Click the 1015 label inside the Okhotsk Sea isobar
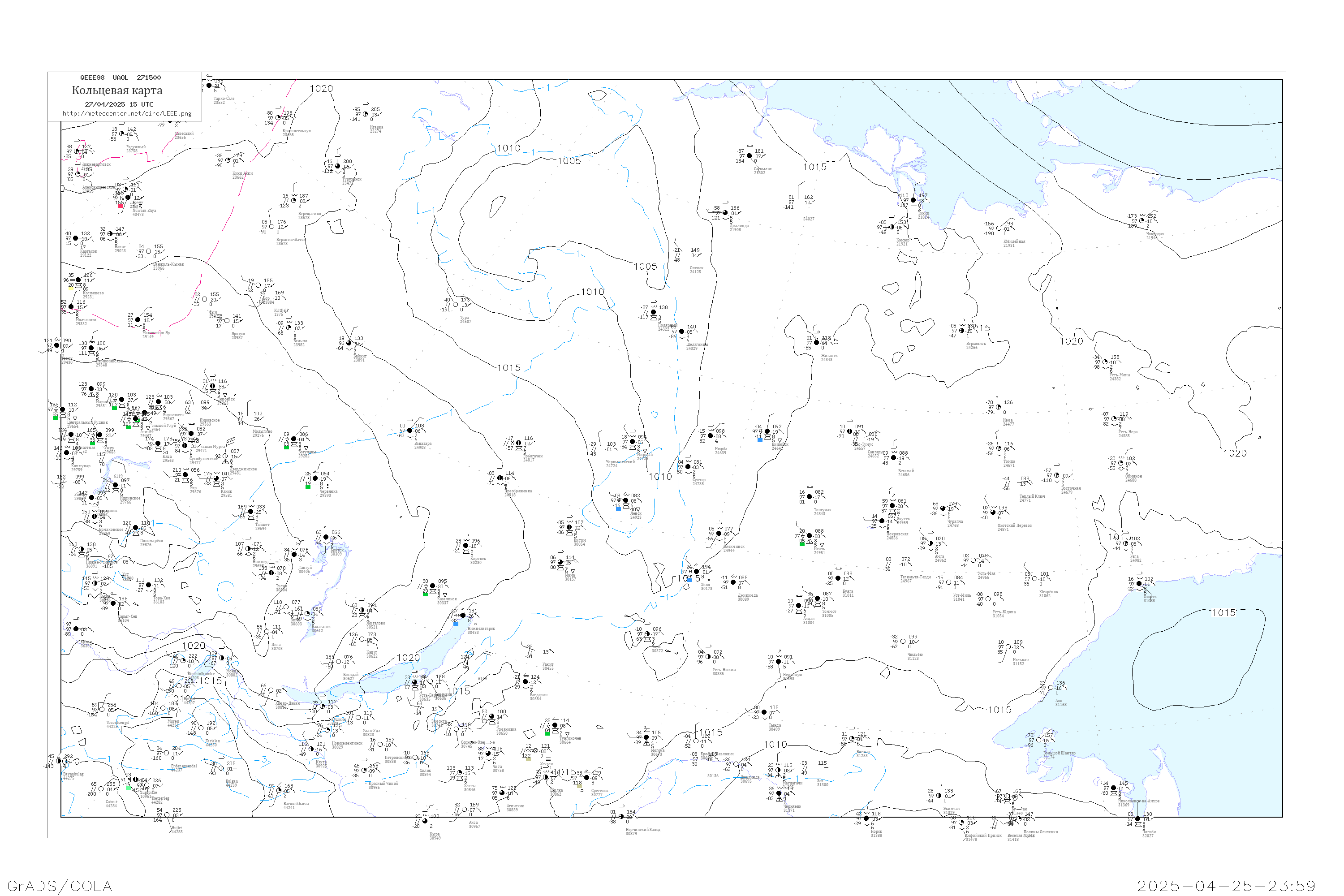The image size is (1344, 896). pos(1223,612)
